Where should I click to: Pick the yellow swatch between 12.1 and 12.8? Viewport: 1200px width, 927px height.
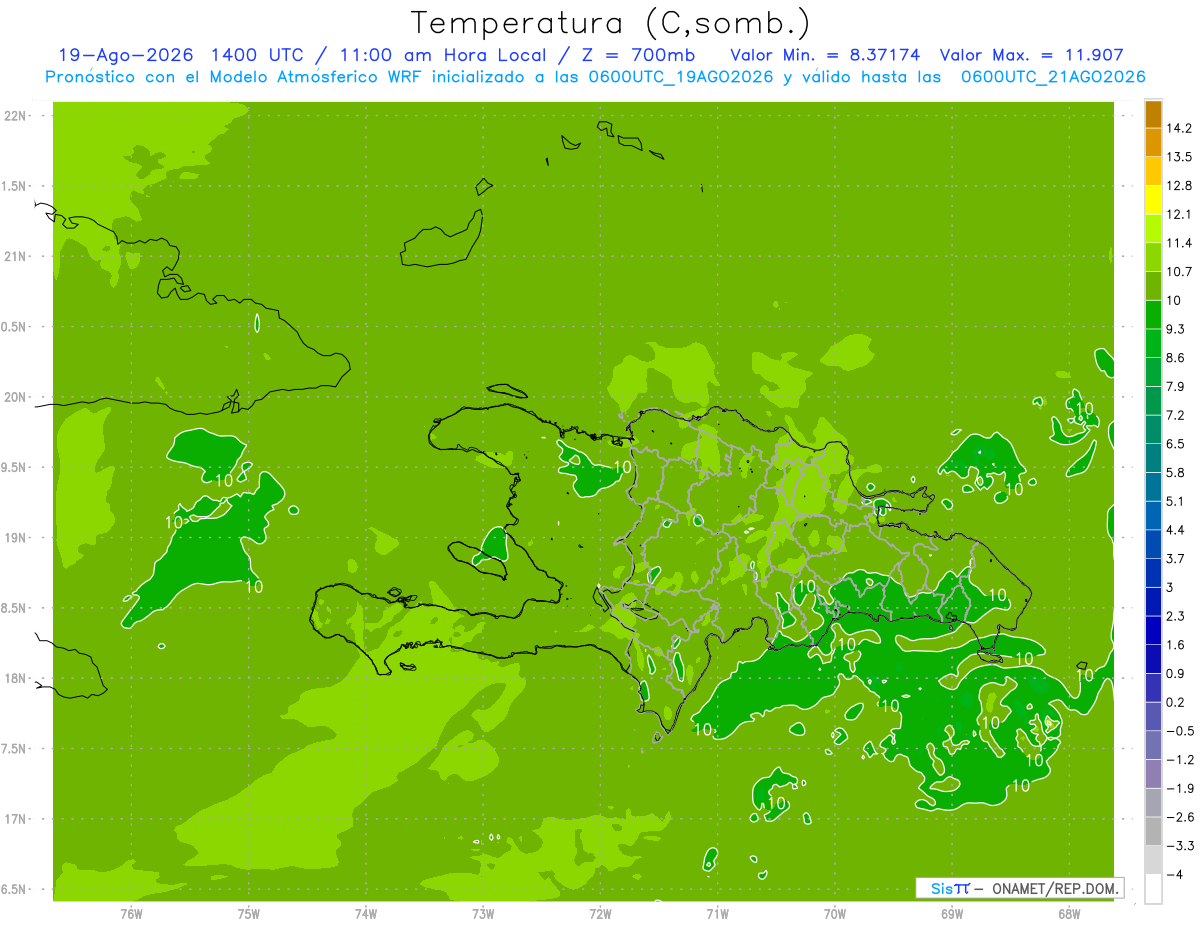1153,200
